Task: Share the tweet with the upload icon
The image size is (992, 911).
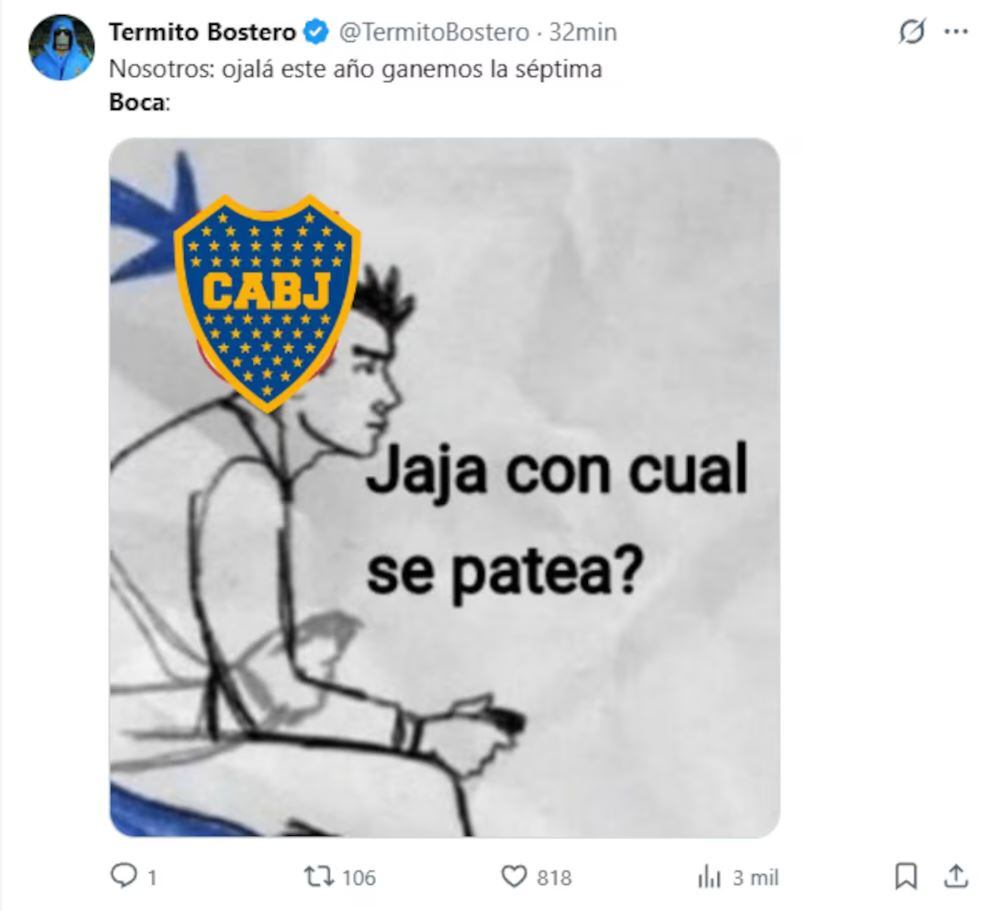Action: tap(956, 876)
